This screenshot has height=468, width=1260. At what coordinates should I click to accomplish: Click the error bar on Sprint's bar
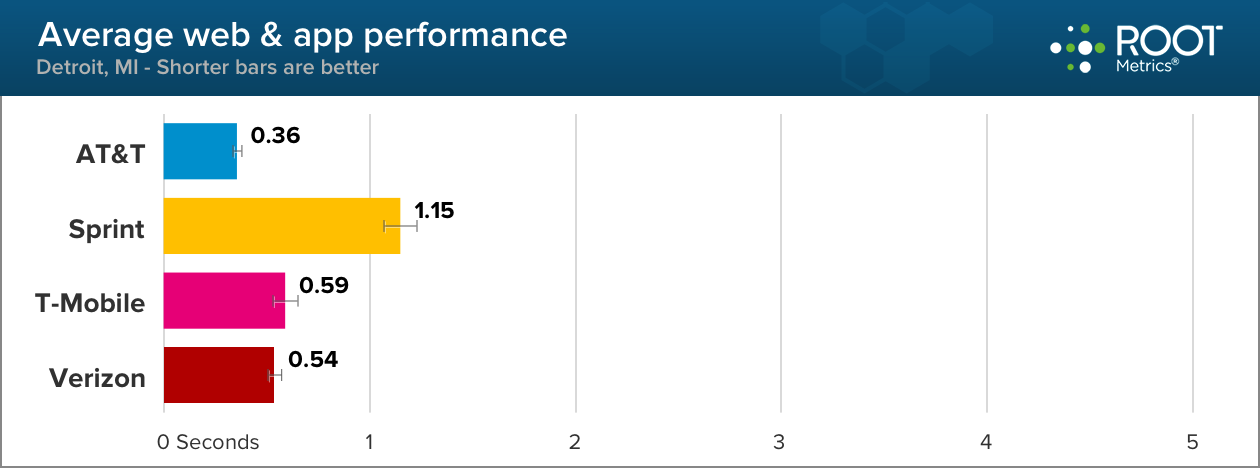pos(400,226)
